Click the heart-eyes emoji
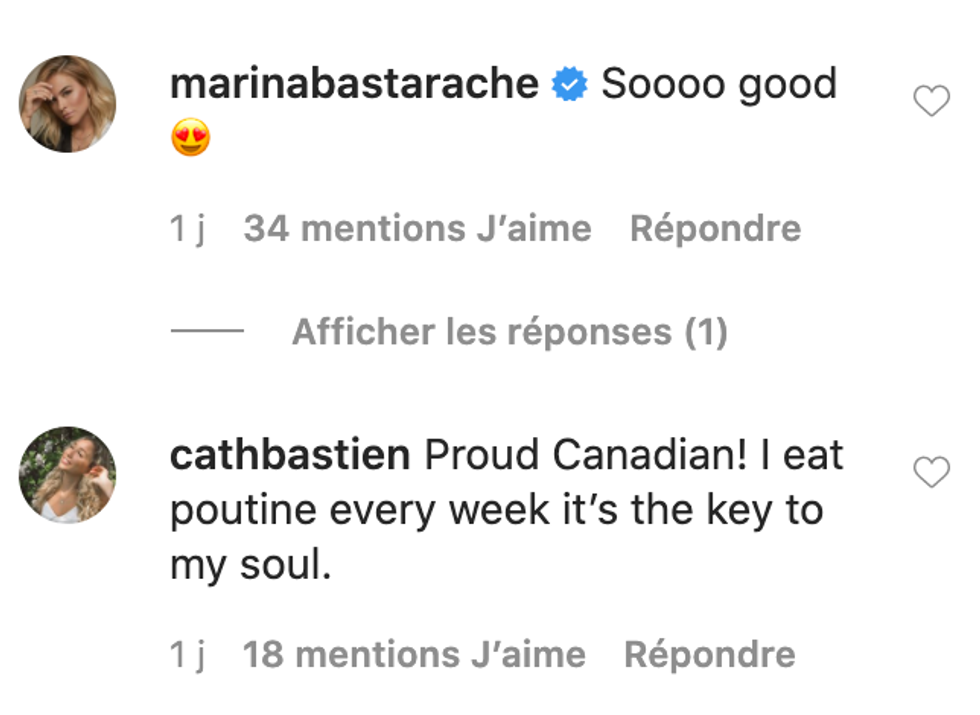Image resolution: width=980 pixels, height=715 pixels. pos(190,138)
